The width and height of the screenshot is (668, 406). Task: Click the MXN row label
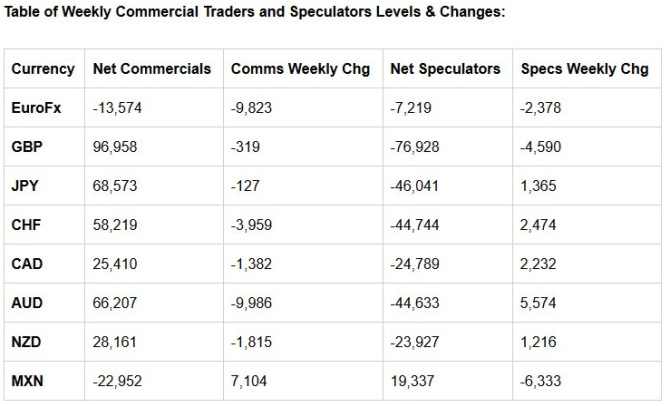[27, 381]
